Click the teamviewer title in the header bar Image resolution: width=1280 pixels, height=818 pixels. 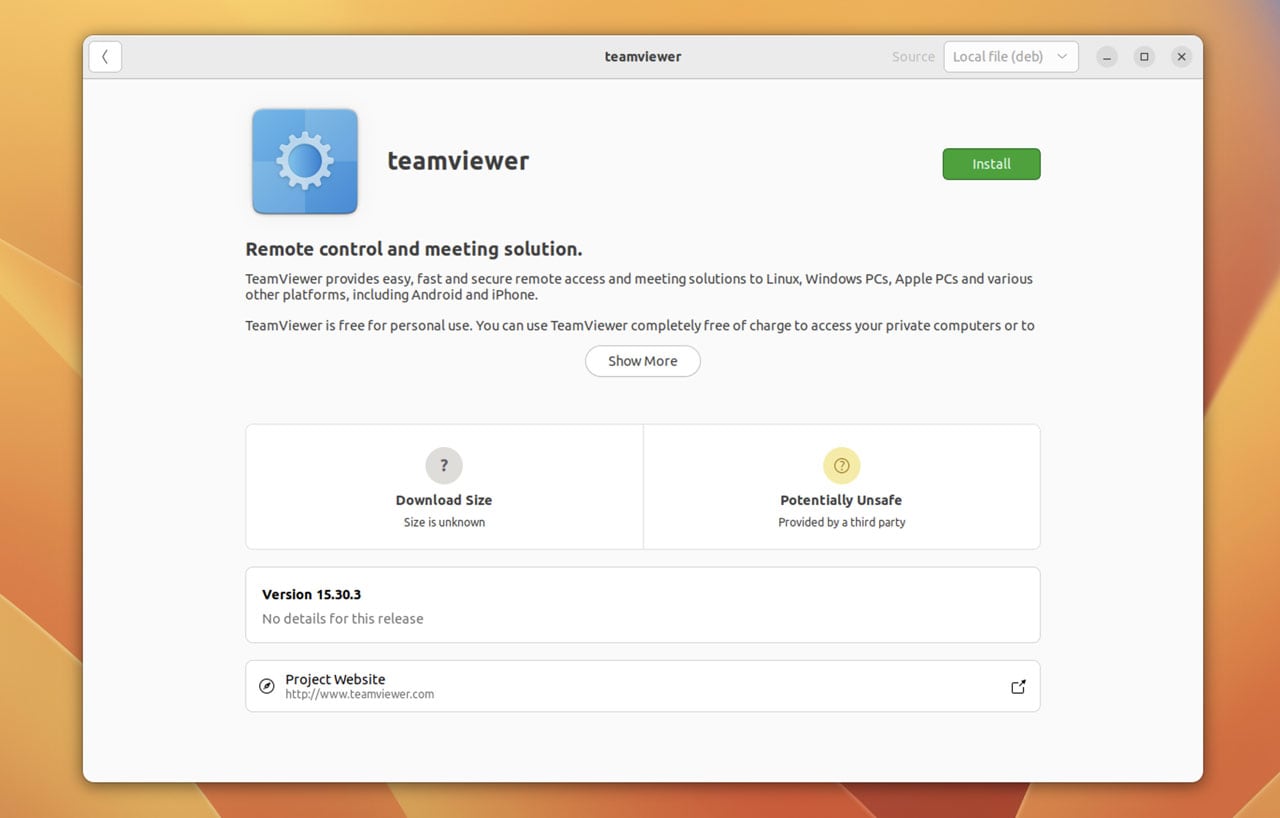coord(642,56)
